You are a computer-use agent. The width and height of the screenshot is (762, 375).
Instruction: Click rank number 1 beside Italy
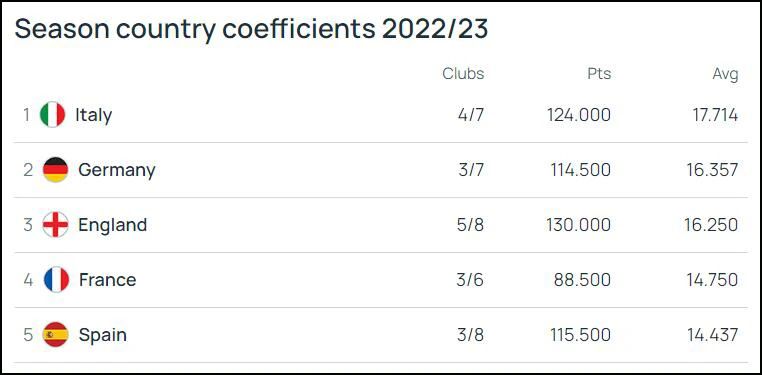[x=27, y=115]
